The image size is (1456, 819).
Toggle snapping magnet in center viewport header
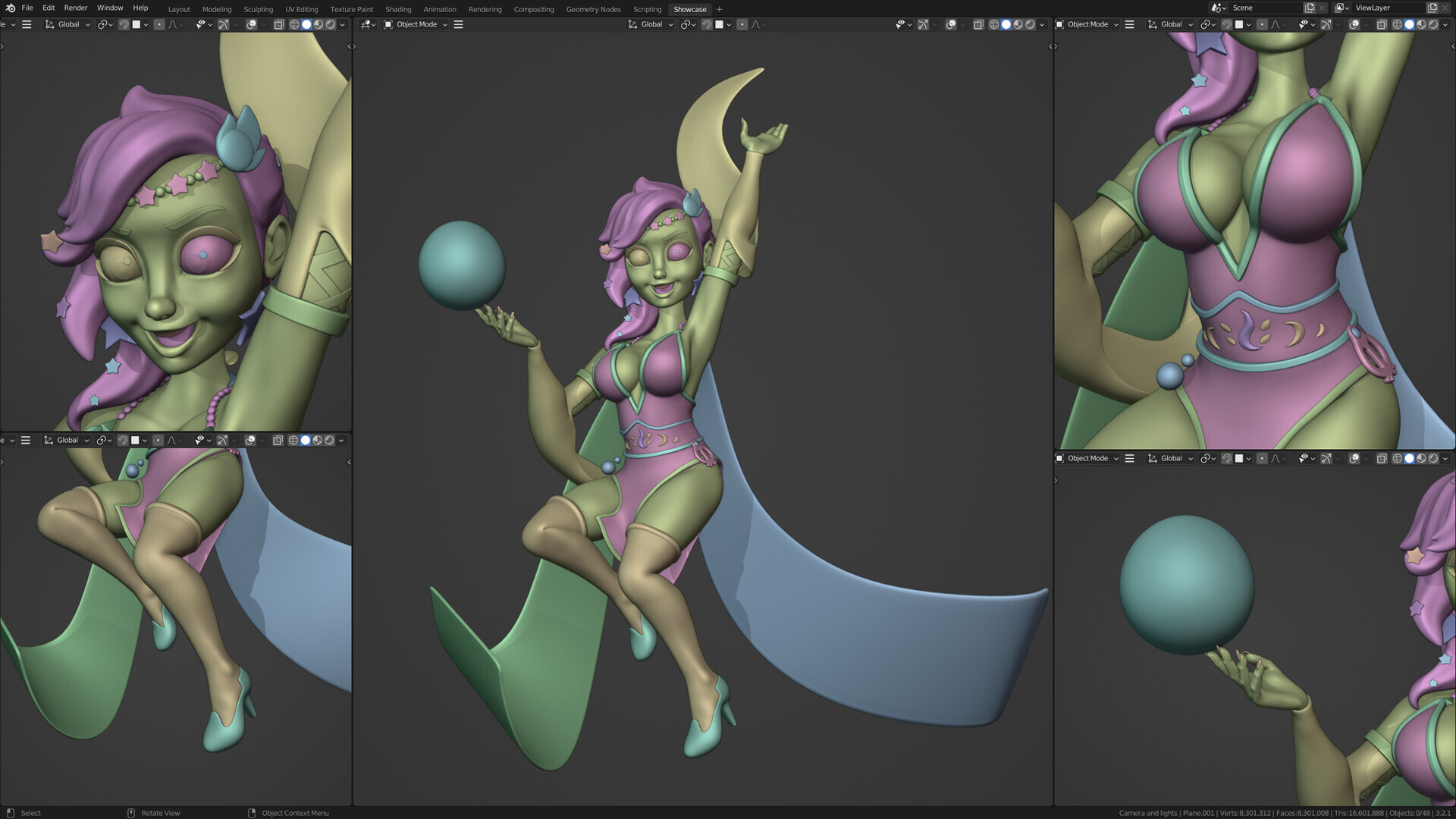(x=707, y=24)
